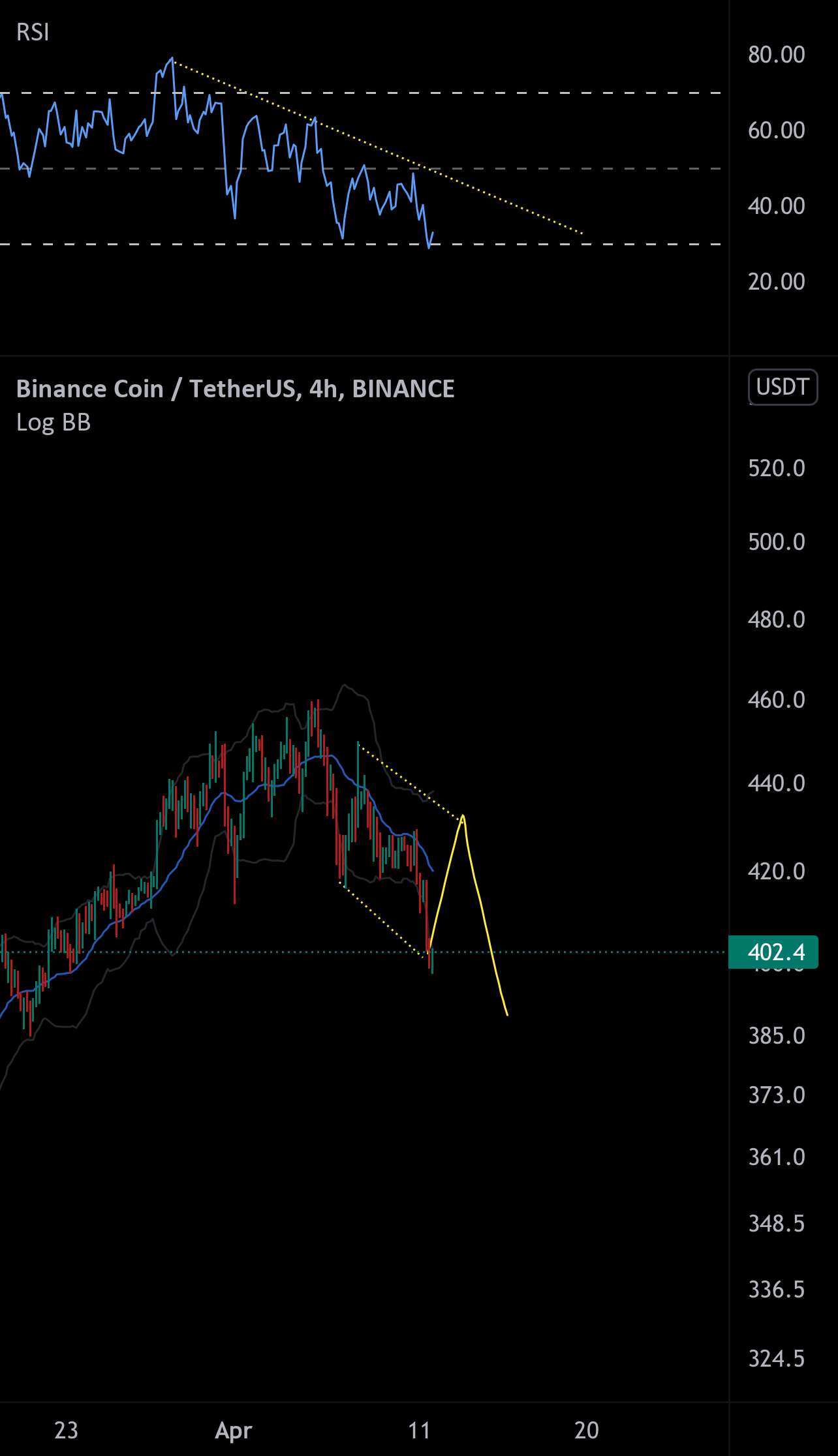This screenshot has width=838, height=1456.
Task: Click the USDT currency button
Action: pos(783,387)
